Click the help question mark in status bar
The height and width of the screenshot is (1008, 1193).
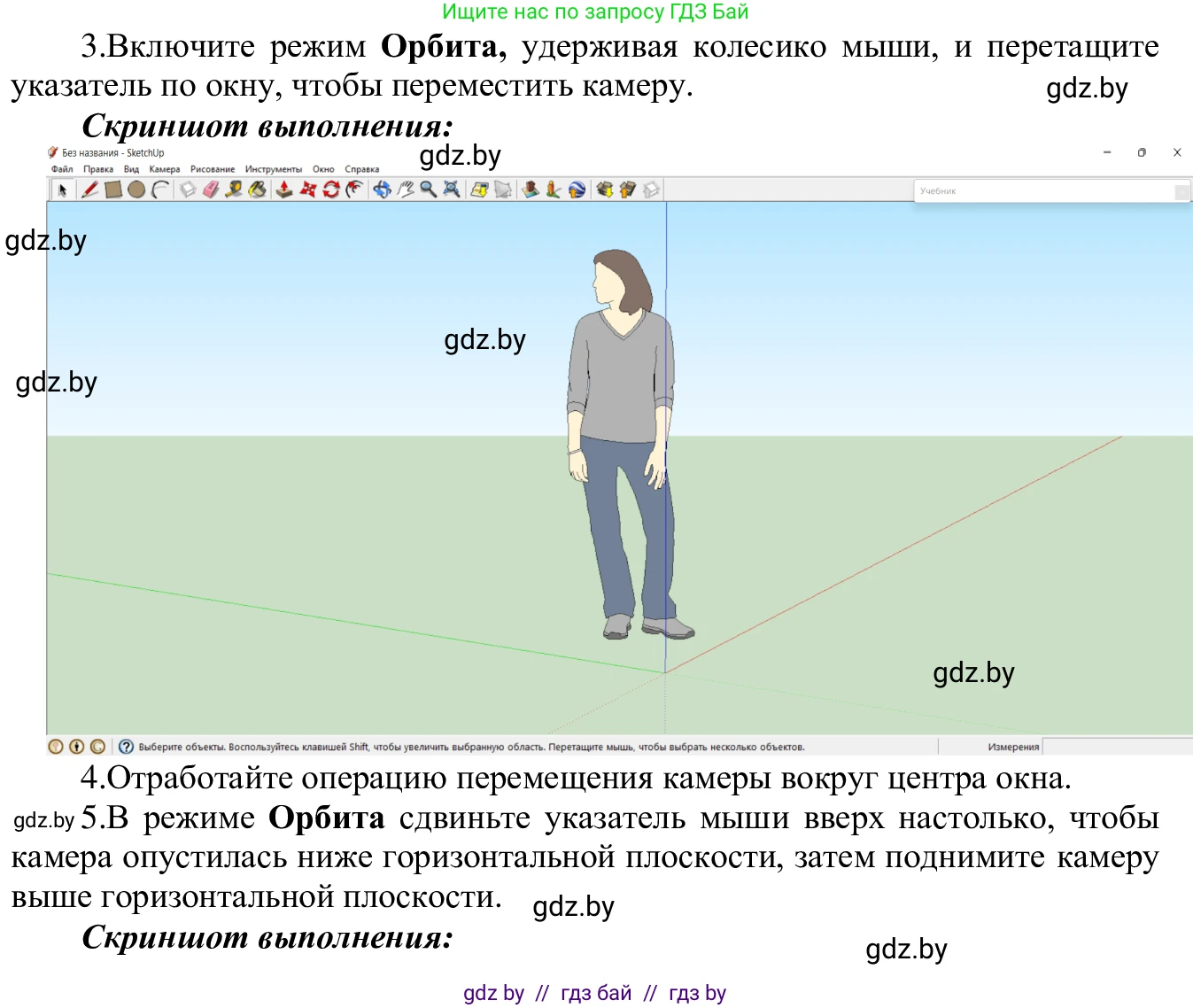tap(127, 747)
